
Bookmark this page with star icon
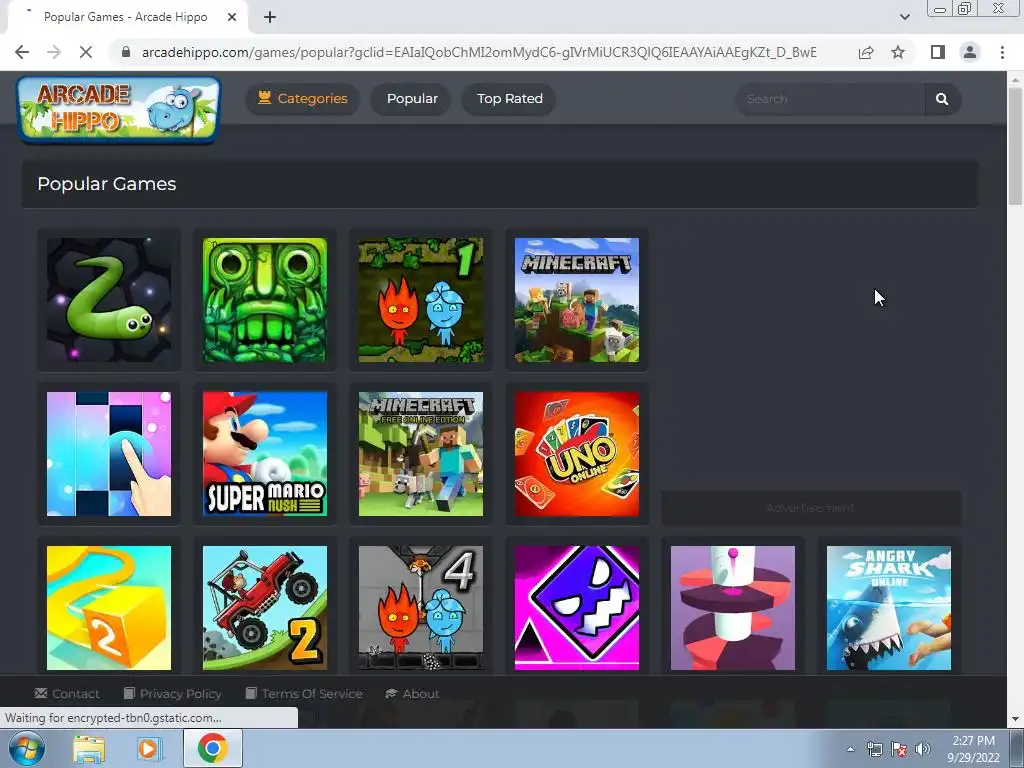[898, 52]
